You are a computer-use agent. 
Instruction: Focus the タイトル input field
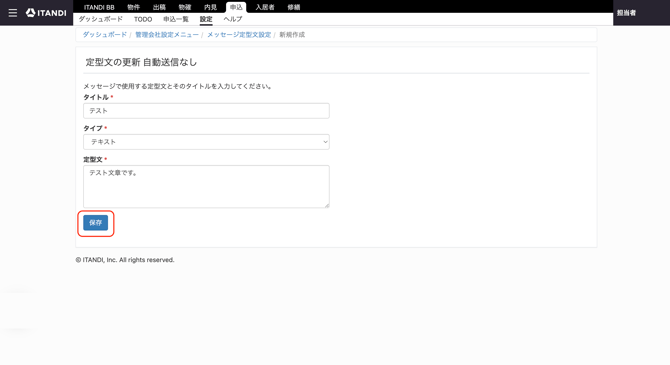pyautogui.click(x=206, y=111)
